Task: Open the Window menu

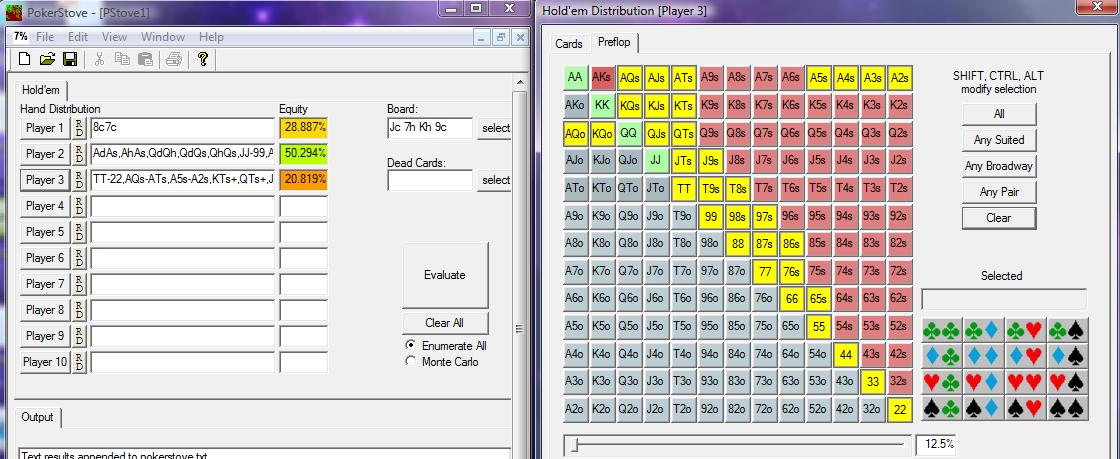Action: [x=163, y=36]
